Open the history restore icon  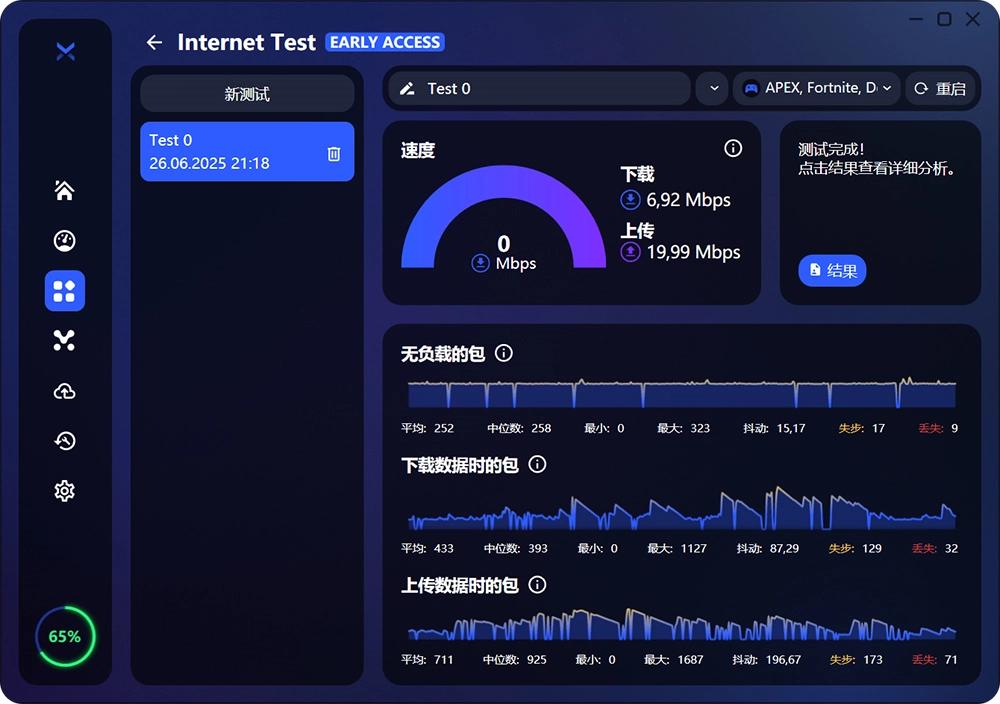(x=64, y=441)
